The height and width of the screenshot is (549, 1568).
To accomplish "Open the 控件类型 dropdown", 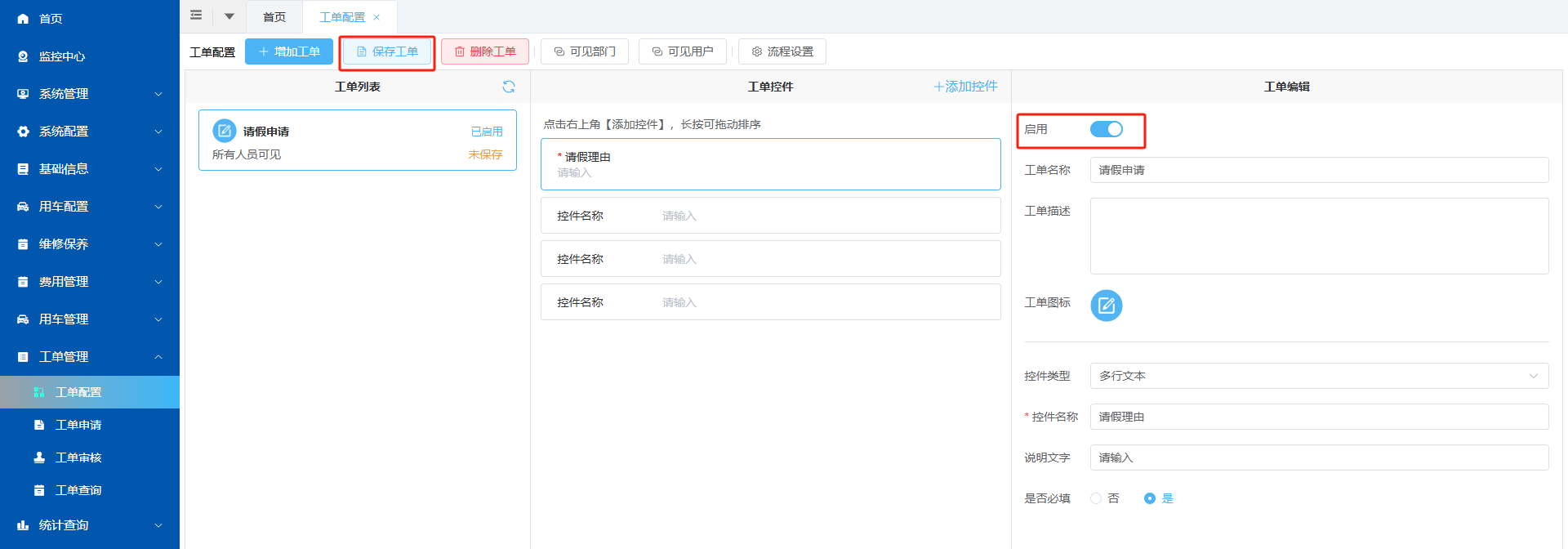I will pos(1318,376).
